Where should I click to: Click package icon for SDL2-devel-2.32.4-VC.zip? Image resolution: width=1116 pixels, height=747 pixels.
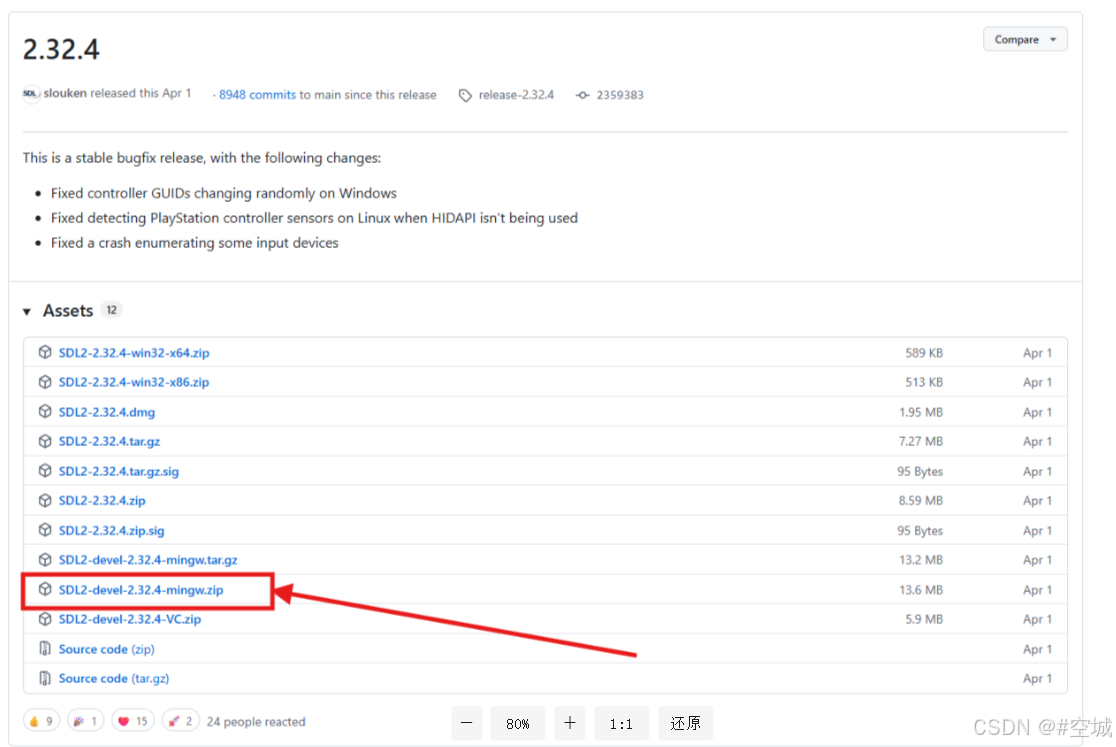click(45, 619)
